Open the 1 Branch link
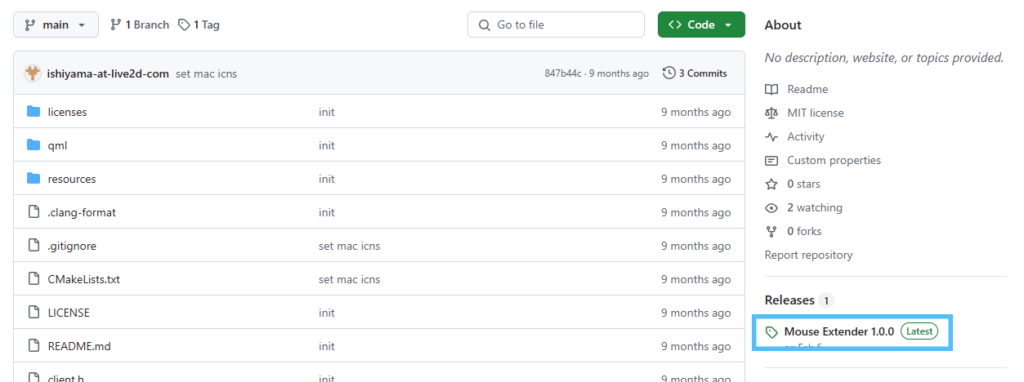The height and width of the screenshot is (382, 1024). [x=139, y=25]
